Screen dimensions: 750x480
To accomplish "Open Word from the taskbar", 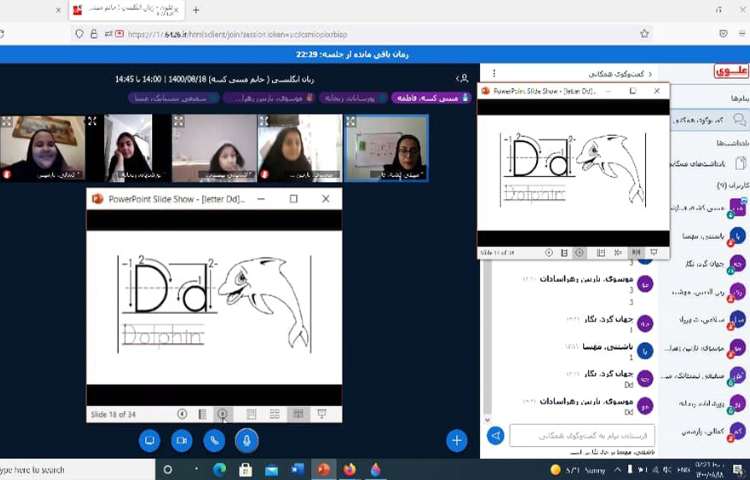I will tap(297, 469).
